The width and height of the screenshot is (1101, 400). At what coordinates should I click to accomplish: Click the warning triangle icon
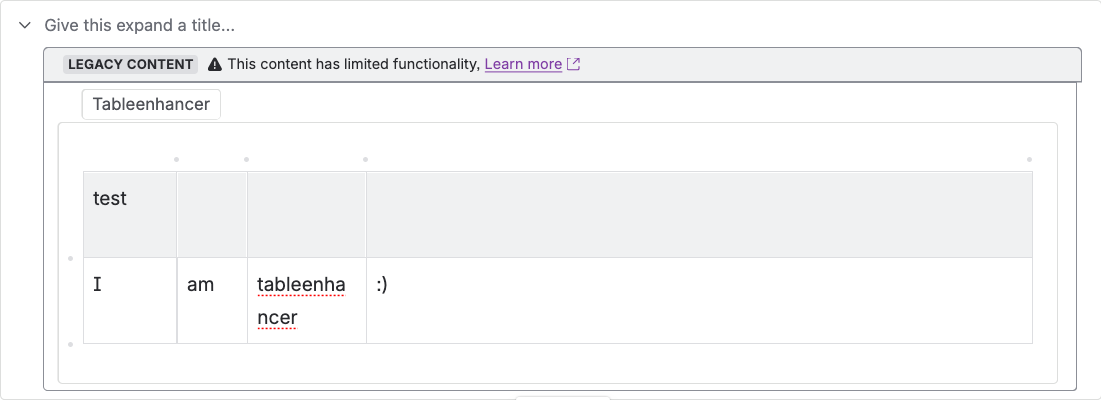pyautogui.click(x=215, y=64)
